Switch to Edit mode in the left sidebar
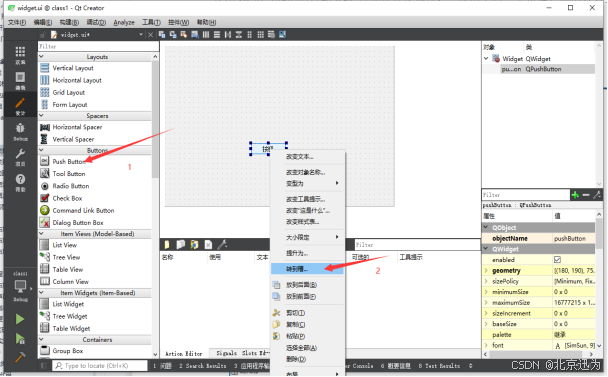Viewport: 608px width, 377px height. (20, 80)
